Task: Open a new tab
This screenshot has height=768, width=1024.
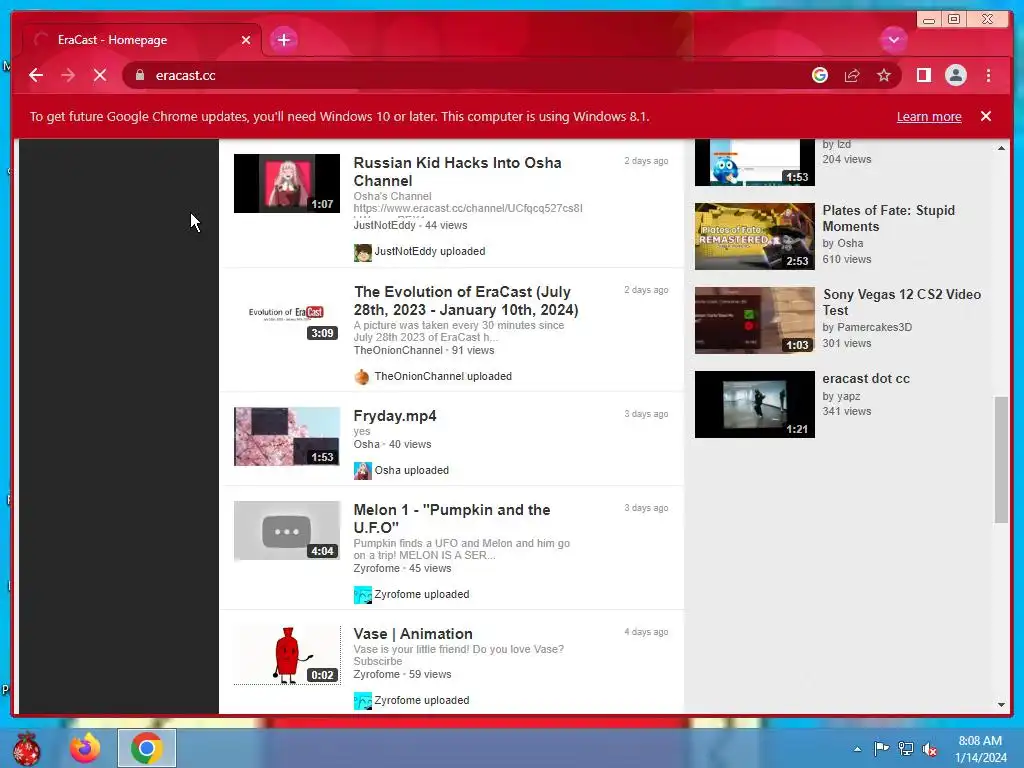Action: pyautogui.click(x=283, y=40)
